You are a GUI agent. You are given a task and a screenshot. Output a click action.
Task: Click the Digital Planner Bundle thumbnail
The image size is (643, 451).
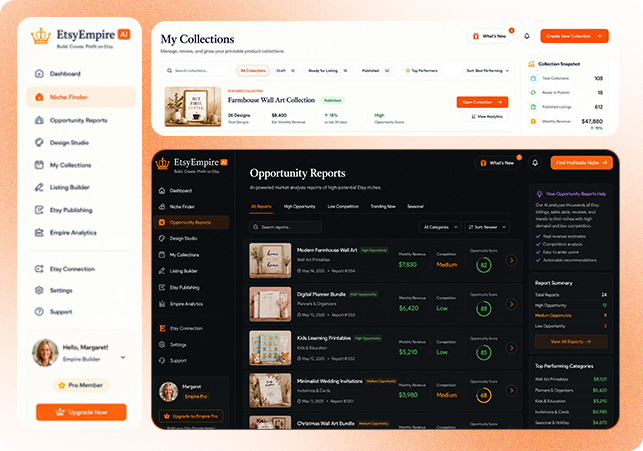tap(270, 304)
